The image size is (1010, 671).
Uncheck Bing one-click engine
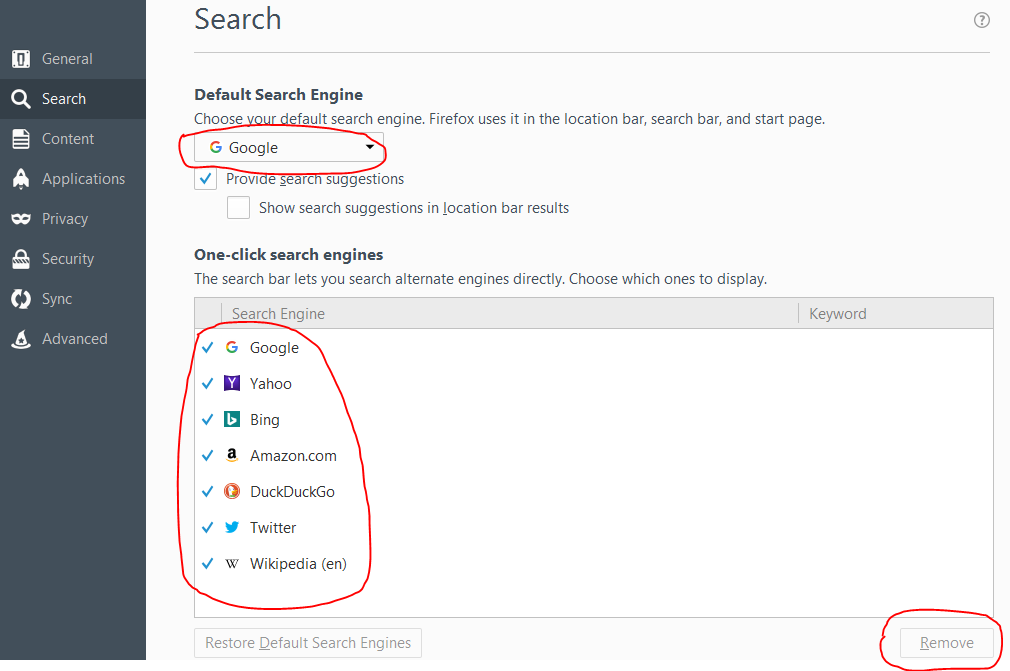point(207,420)
